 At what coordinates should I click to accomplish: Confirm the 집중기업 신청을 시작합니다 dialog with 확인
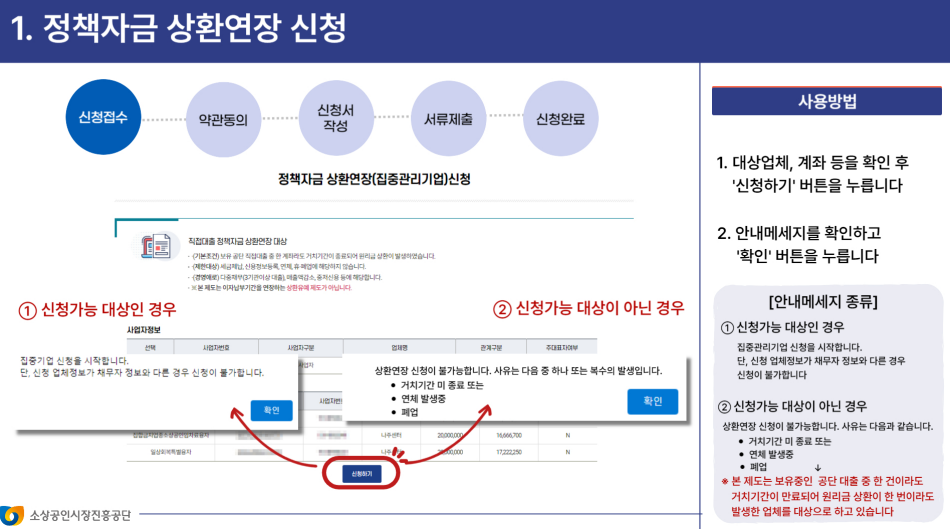[271, 410]
